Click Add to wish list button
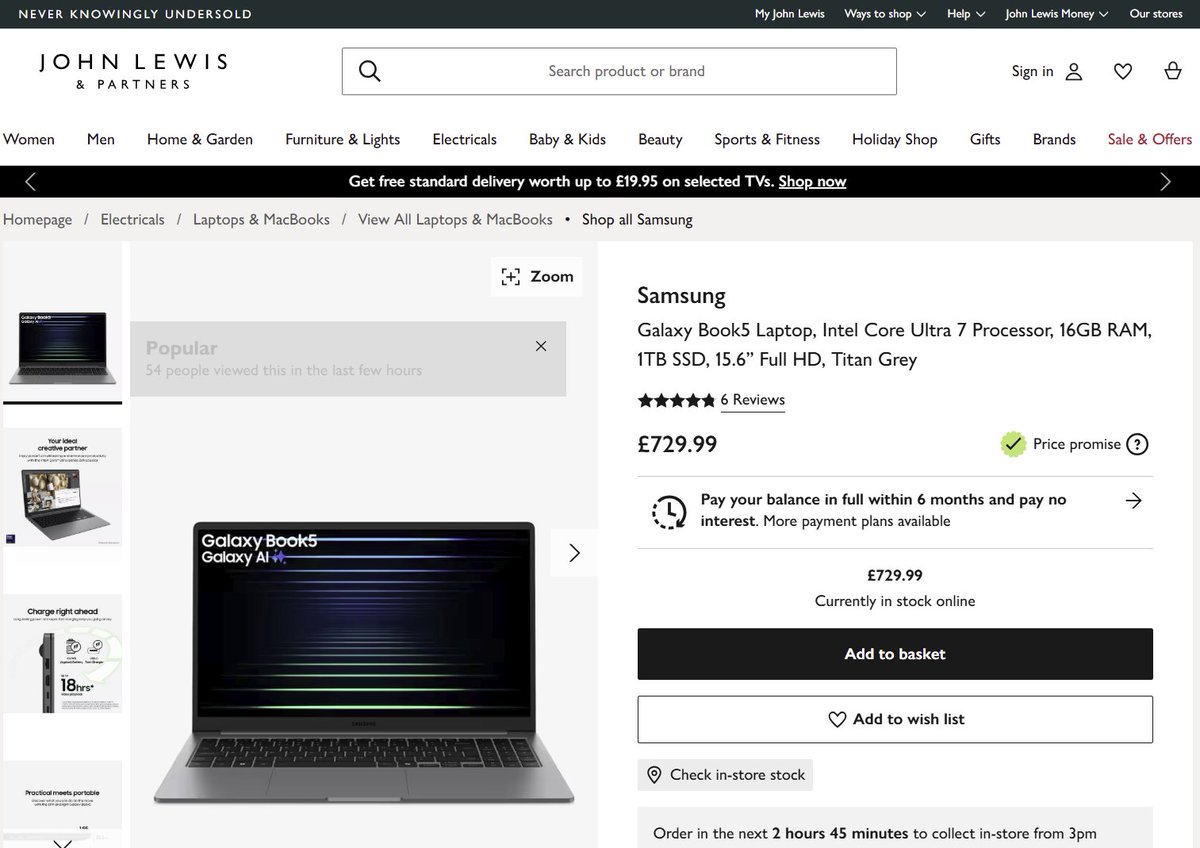 click(895, 719)
